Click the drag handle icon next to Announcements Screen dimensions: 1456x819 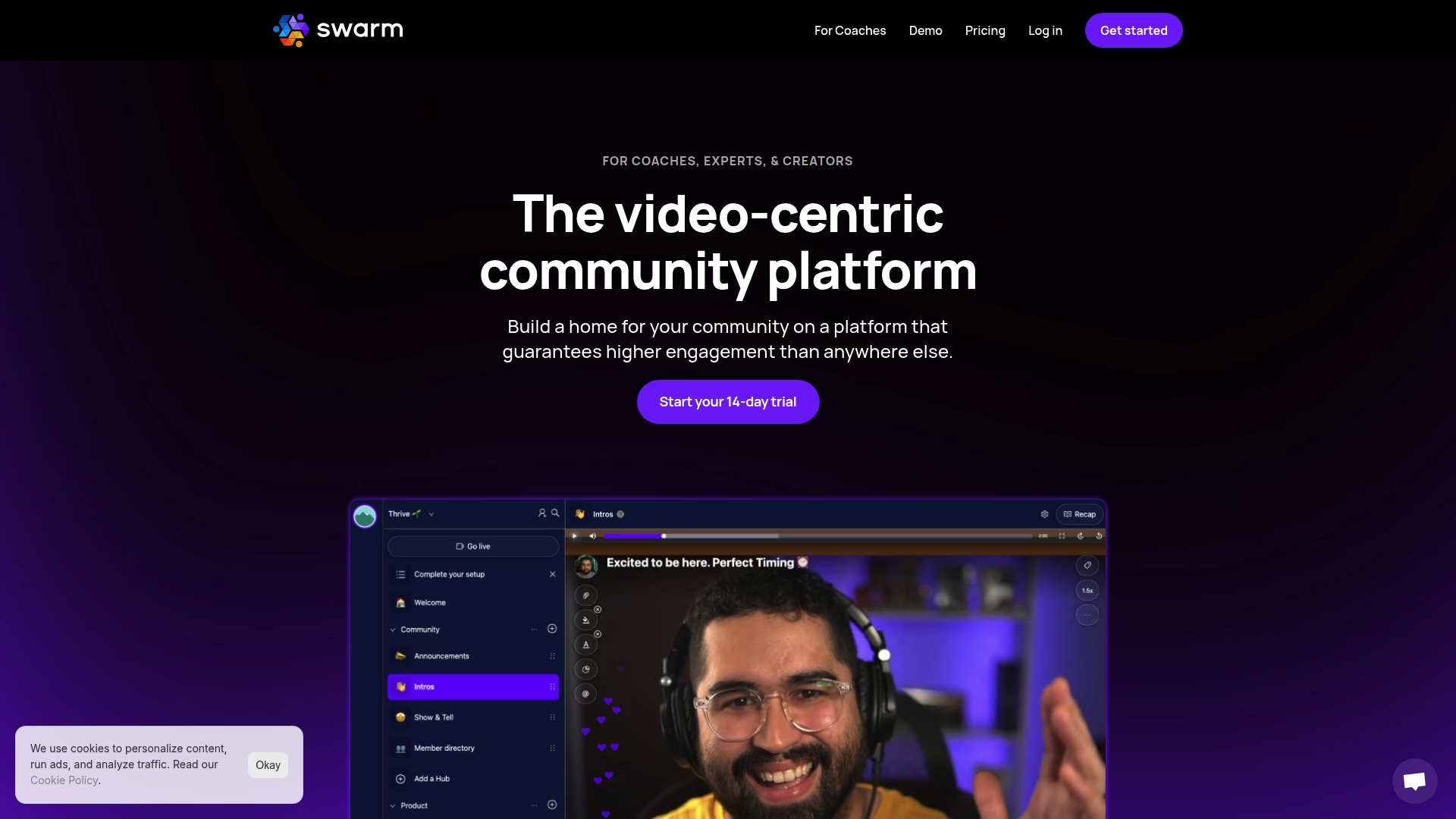[553, 656]
